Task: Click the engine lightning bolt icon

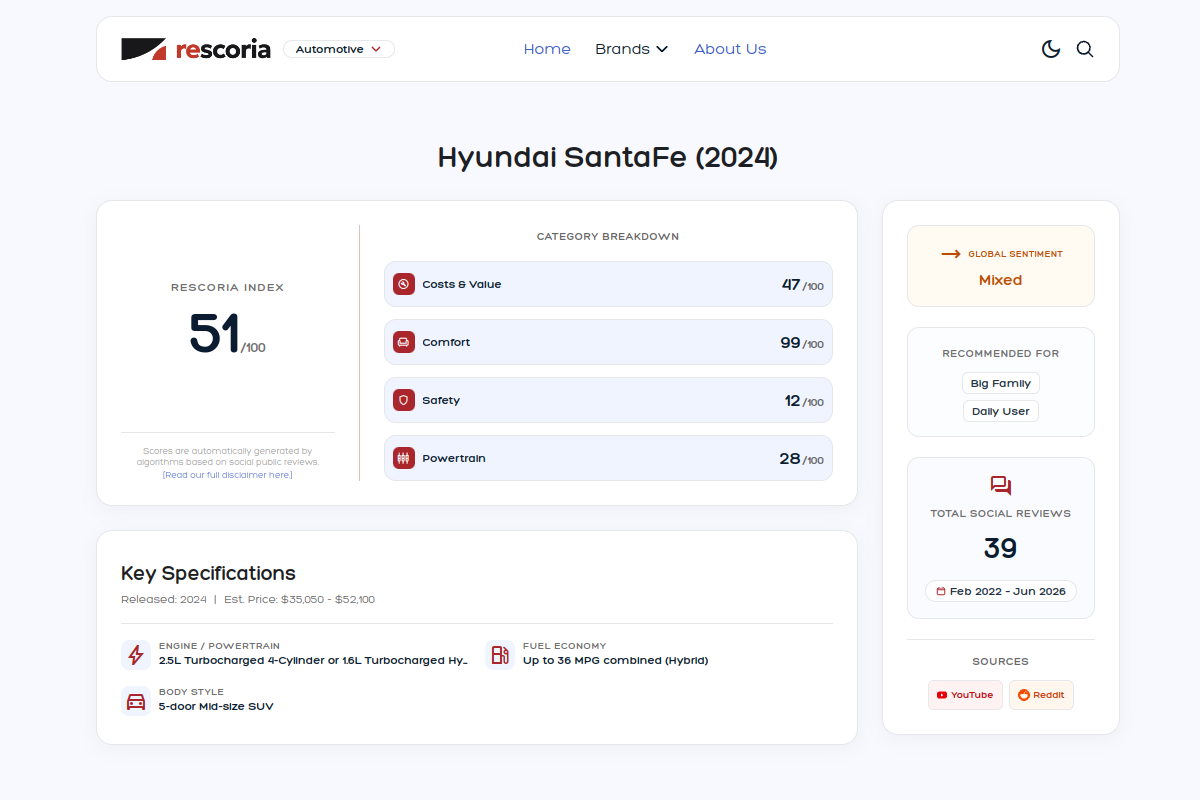Action: click(136, 655)
